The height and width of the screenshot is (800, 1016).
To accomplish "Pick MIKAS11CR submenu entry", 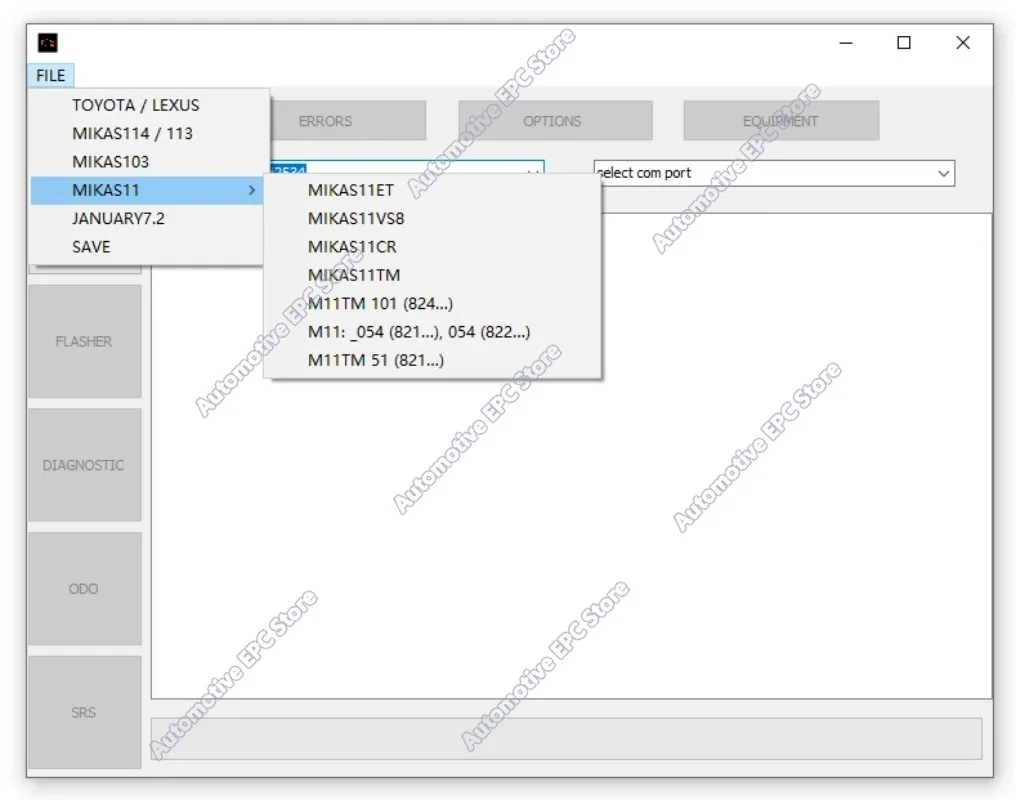I will tap(432, 247).
